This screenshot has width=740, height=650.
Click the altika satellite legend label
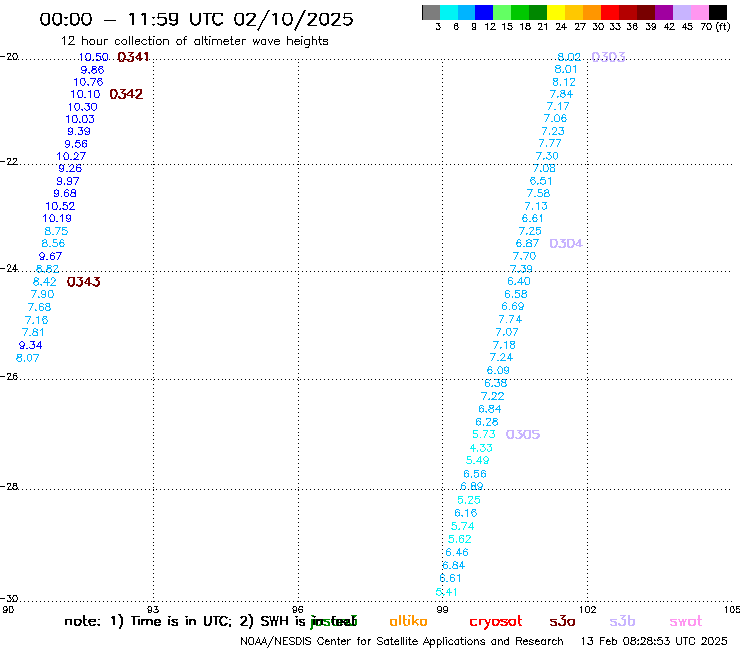408,621
